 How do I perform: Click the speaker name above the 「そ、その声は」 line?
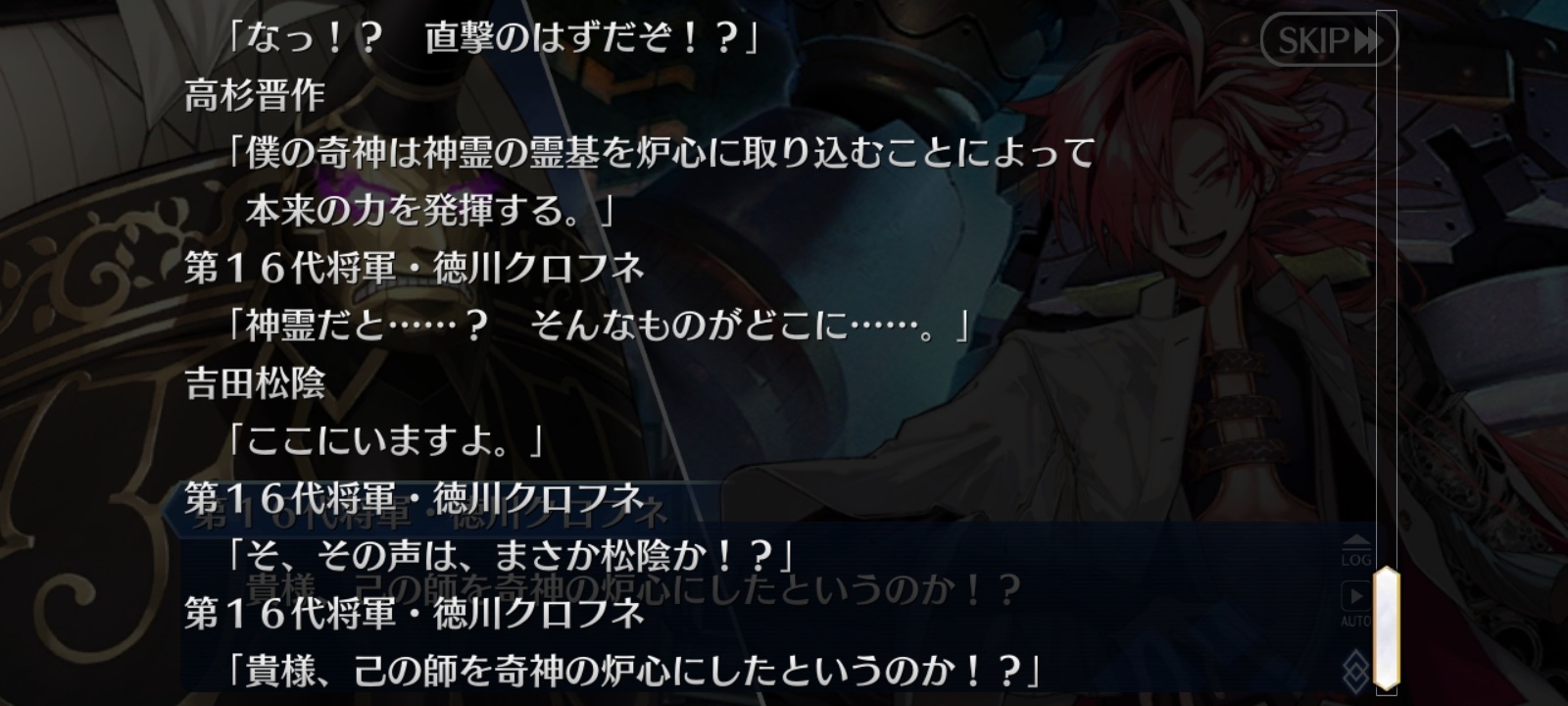(x=415, y=498)
